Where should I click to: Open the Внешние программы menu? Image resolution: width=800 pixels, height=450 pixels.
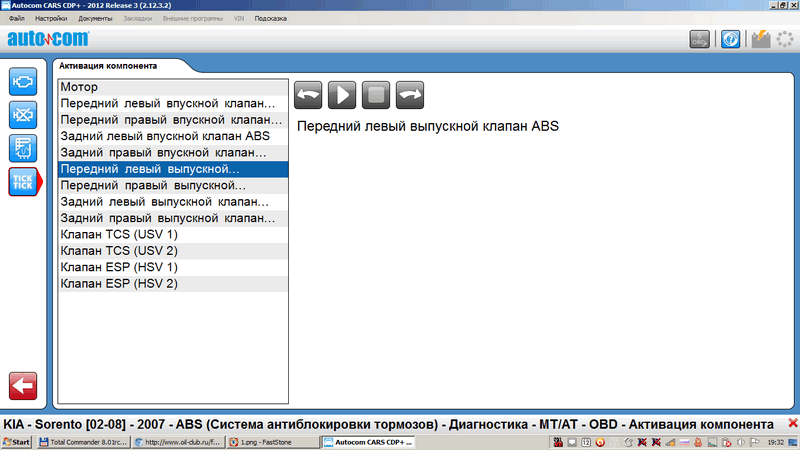(x=193, y=18)
